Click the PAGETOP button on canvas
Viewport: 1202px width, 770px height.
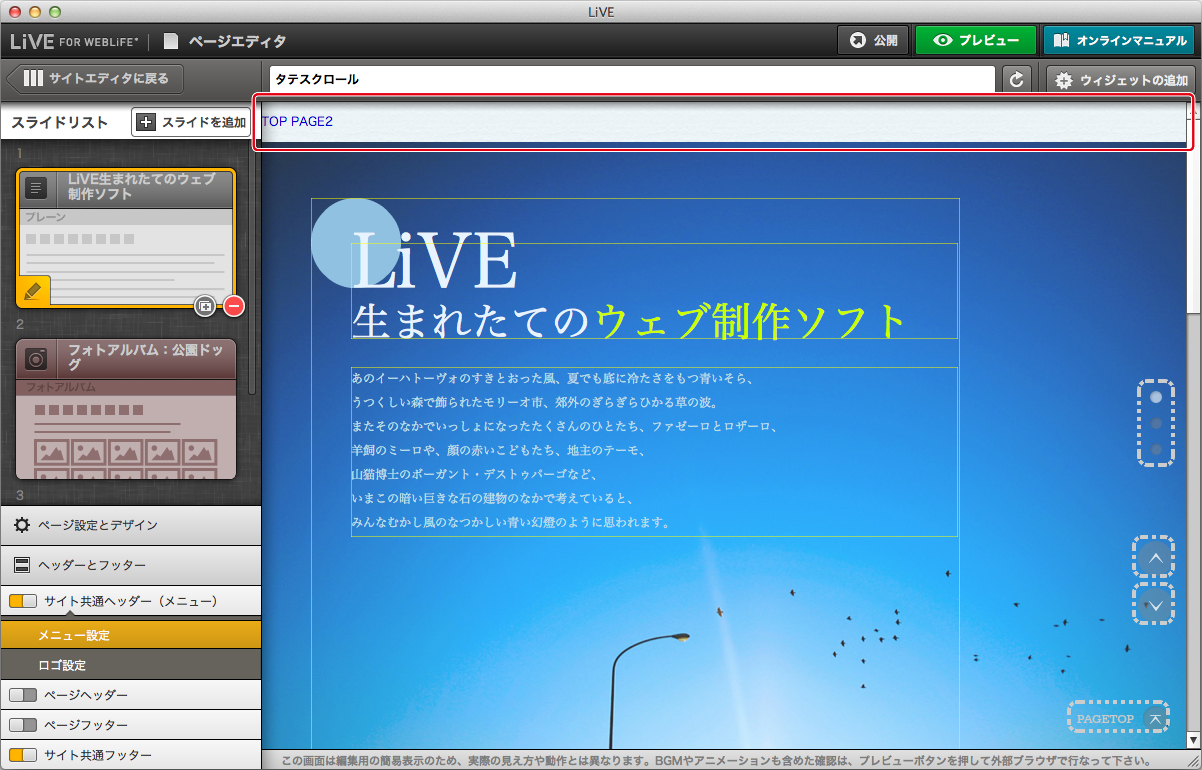[1119, 718]
